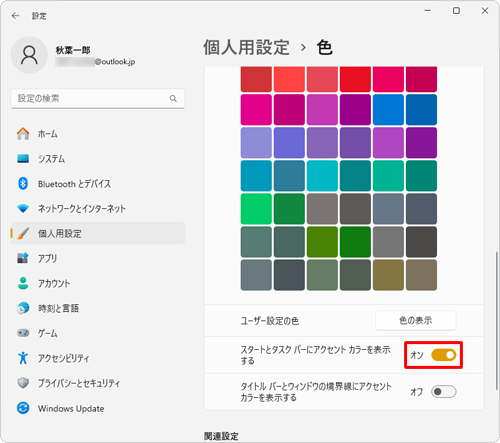Click the アプリ apps icon

pos(23,258)
